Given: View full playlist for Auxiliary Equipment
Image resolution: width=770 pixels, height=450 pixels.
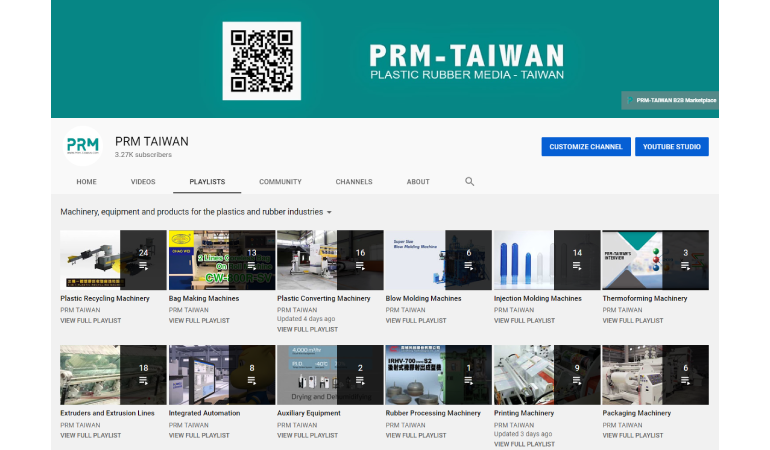Looking at the screenshot, I should tap(307, 435).
